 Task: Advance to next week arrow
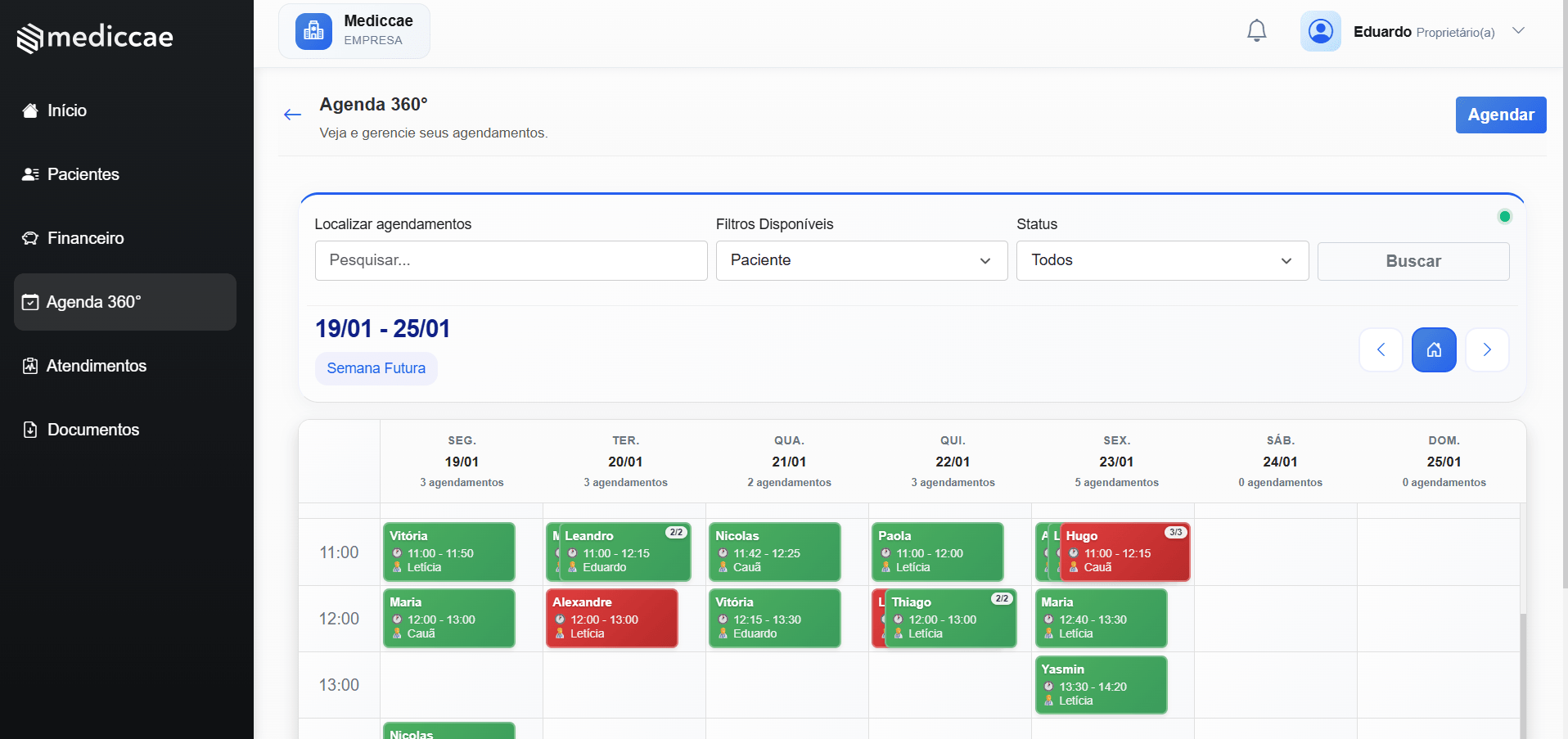tap(1487, 350)
